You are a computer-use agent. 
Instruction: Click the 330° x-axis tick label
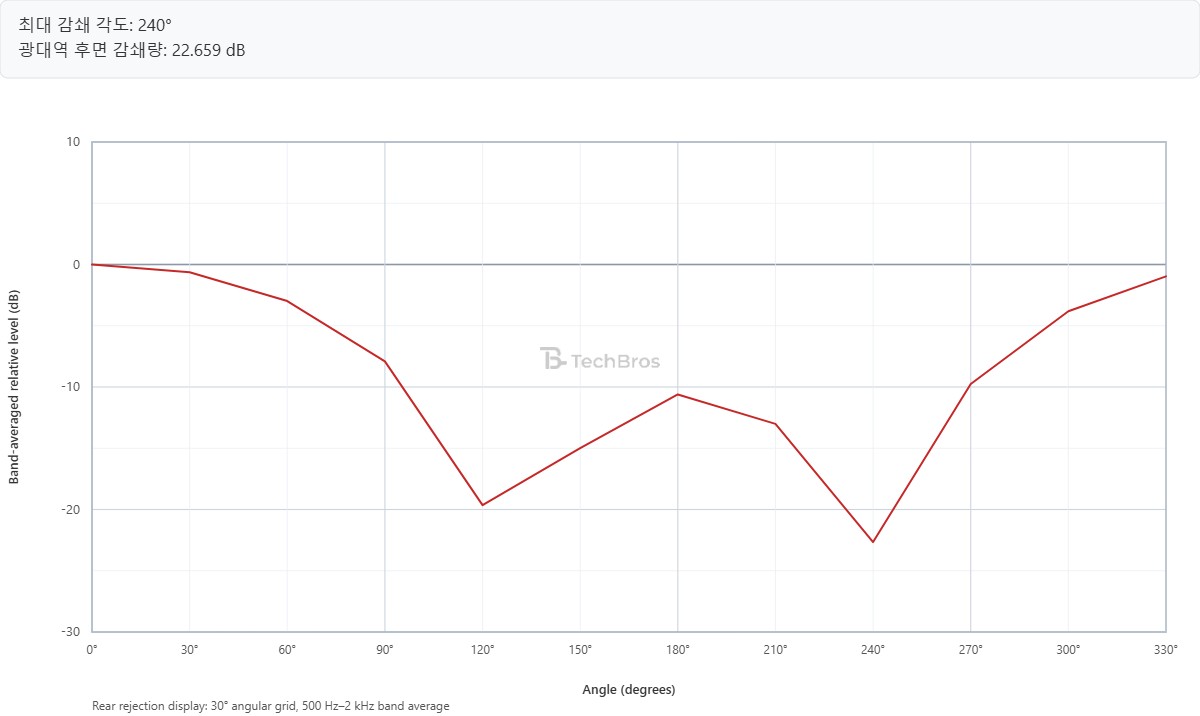point(1166,650)
